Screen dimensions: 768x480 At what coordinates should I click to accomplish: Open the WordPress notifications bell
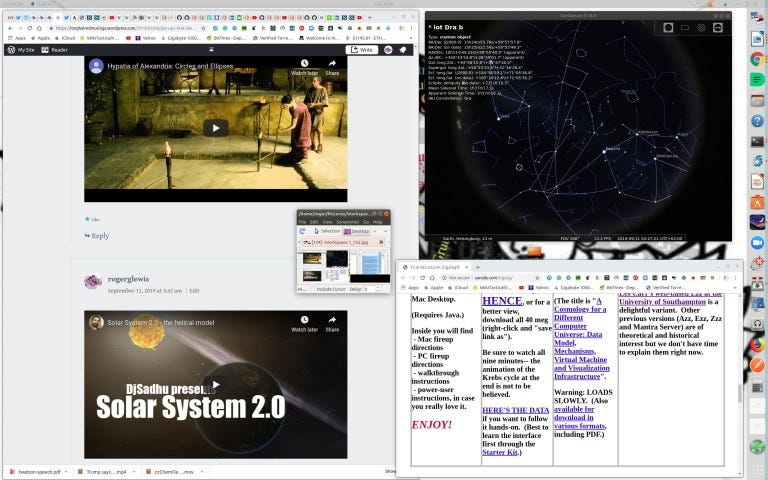pos(403,50)
